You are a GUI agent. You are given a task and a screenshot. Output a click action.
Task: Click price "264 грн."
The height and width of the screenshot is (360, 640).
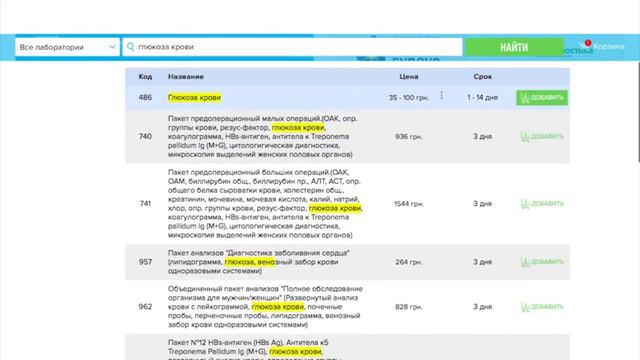[409, 262]
